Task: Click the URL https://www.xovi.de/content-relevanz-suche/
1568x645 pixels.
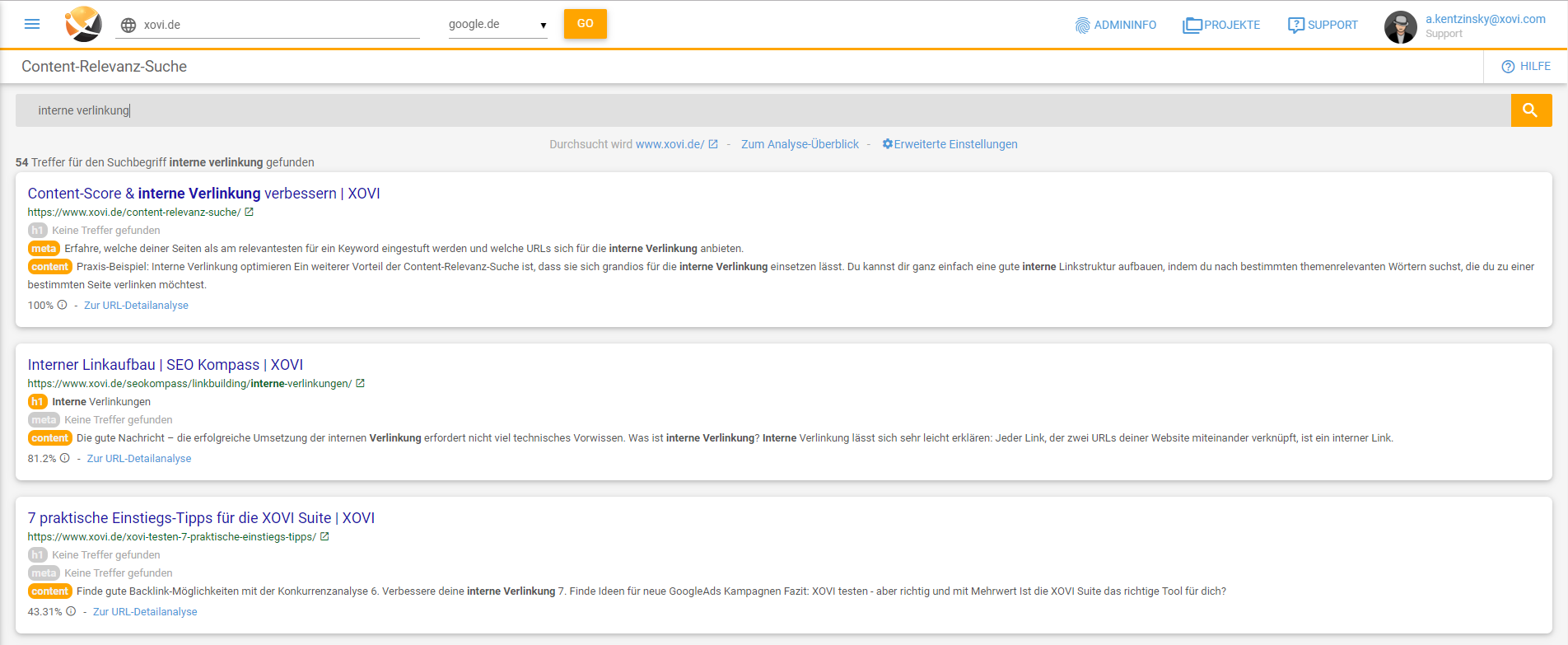Action: (x=134, y=213)
